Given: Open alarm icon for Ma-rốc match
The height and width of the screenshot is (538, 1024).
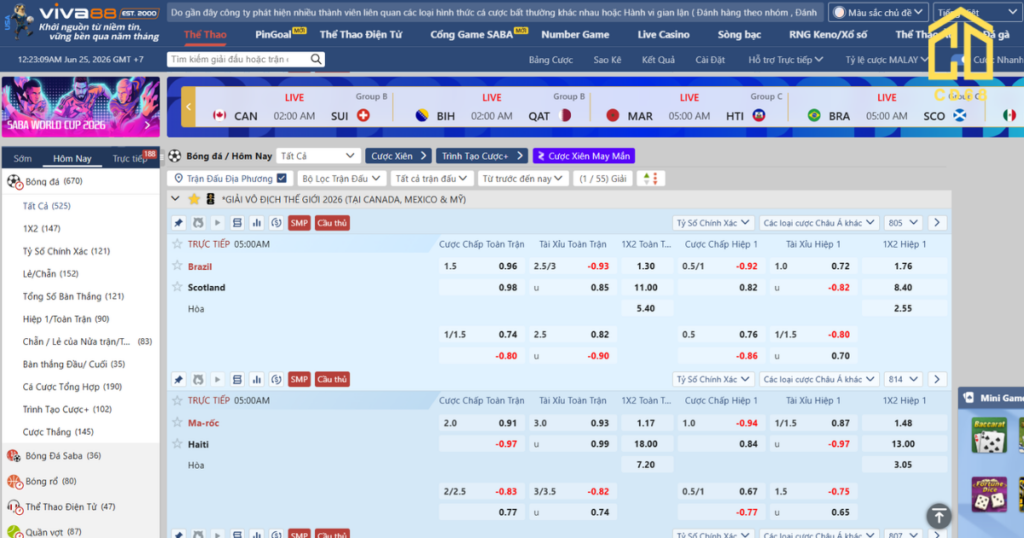Looking at the screenshot, I should pyautogui.click(x=198, y=379).
